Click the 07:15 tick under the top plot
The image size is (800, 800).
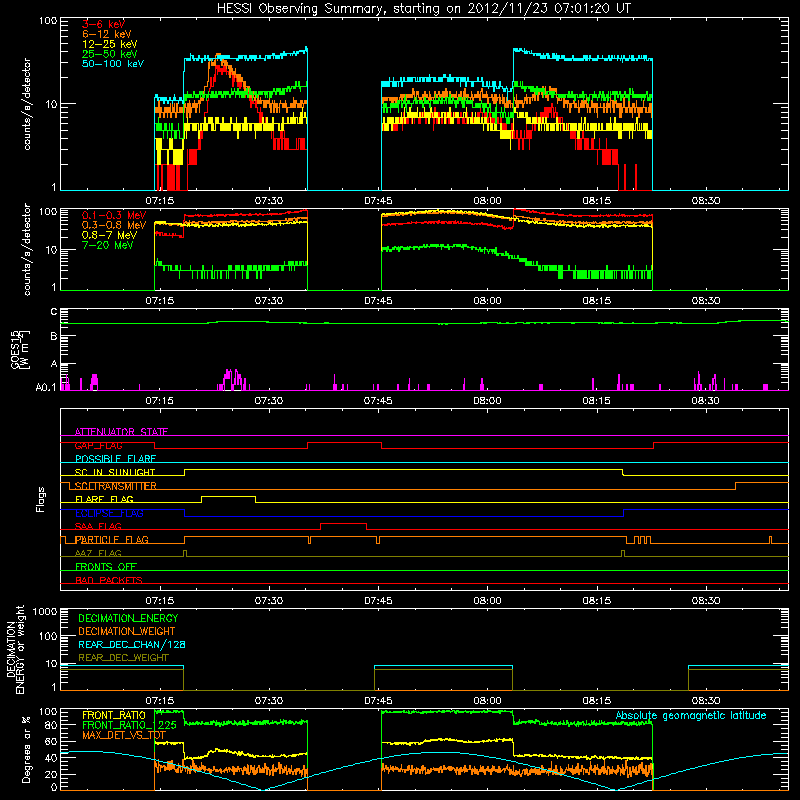click(160, 201)
